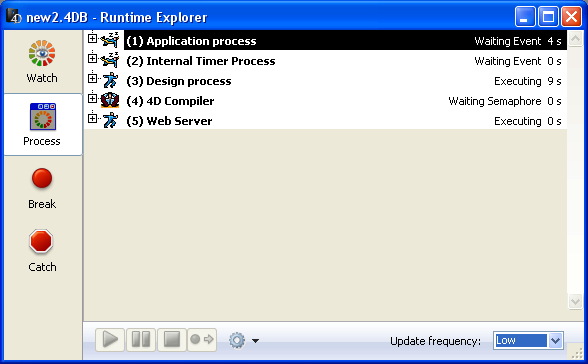The width and height of the screenshot is (588, 364).
Task: Open the gear action menu
Action: pyautogui.click(x=244, y=340)
